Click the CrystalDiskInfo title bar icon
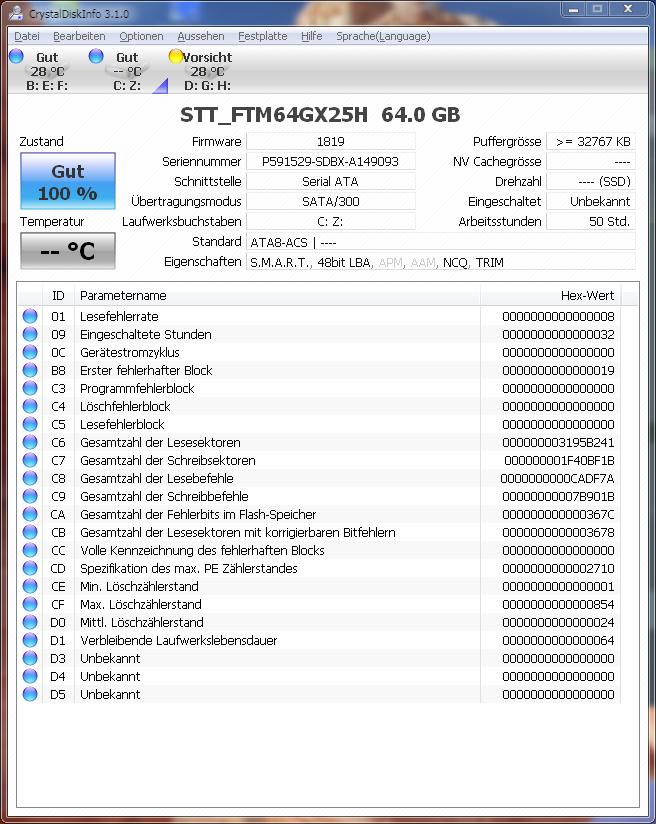656x824 pixels. coord(16,13)
